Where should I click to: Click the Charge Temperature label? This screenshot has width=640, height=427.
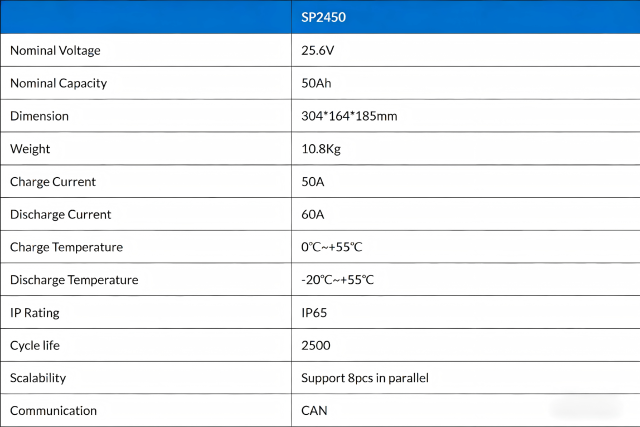(x=66, y=247)
